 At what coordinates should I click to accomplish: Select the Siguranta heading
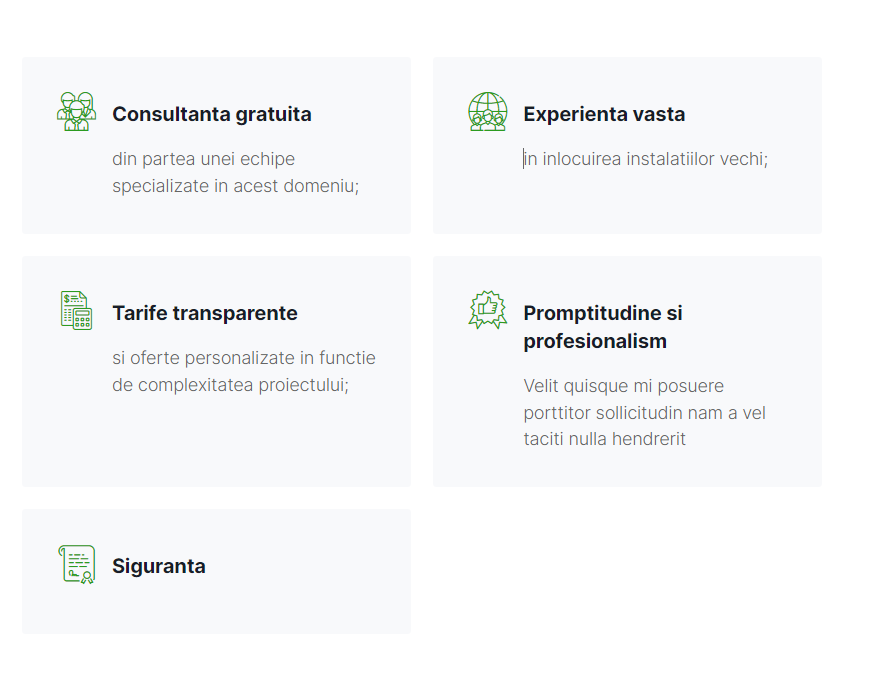click(159, 566)
